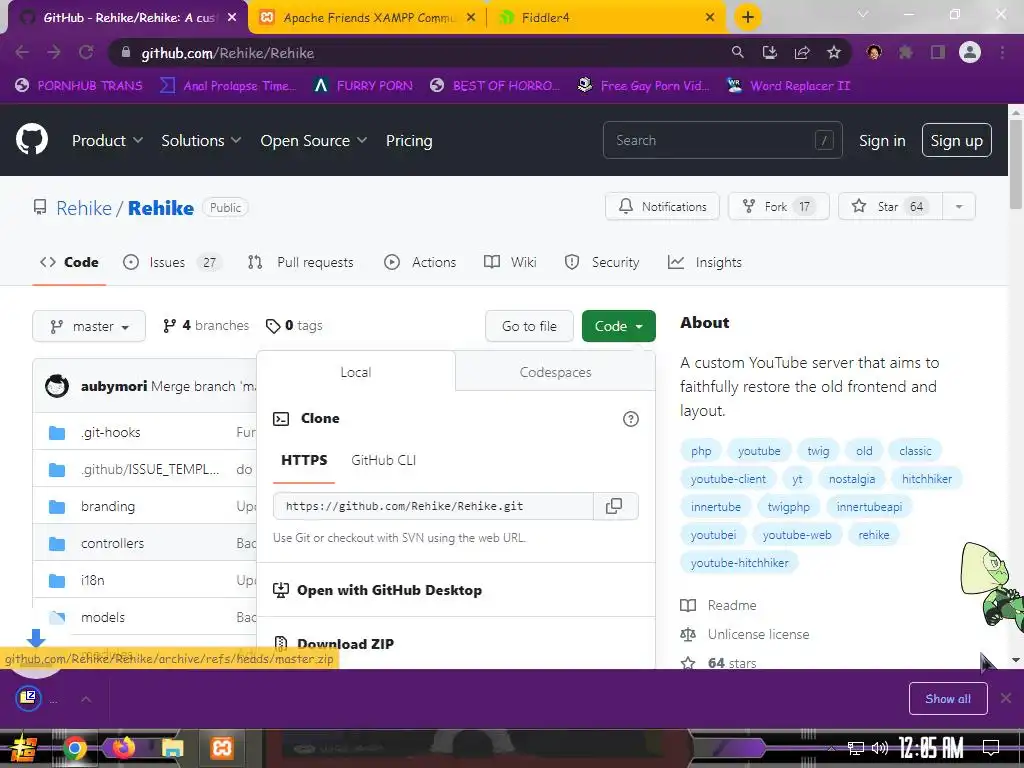The image size is (1024, 768).
Task: Open Chrome from the taskbar
Action: (74, 748)
